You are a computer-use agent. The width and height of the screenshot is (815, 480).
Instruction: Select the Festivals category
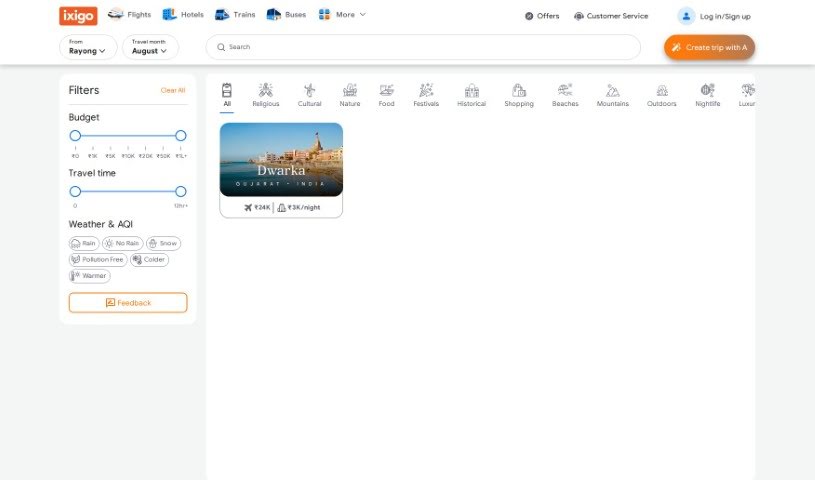(426, 95)
